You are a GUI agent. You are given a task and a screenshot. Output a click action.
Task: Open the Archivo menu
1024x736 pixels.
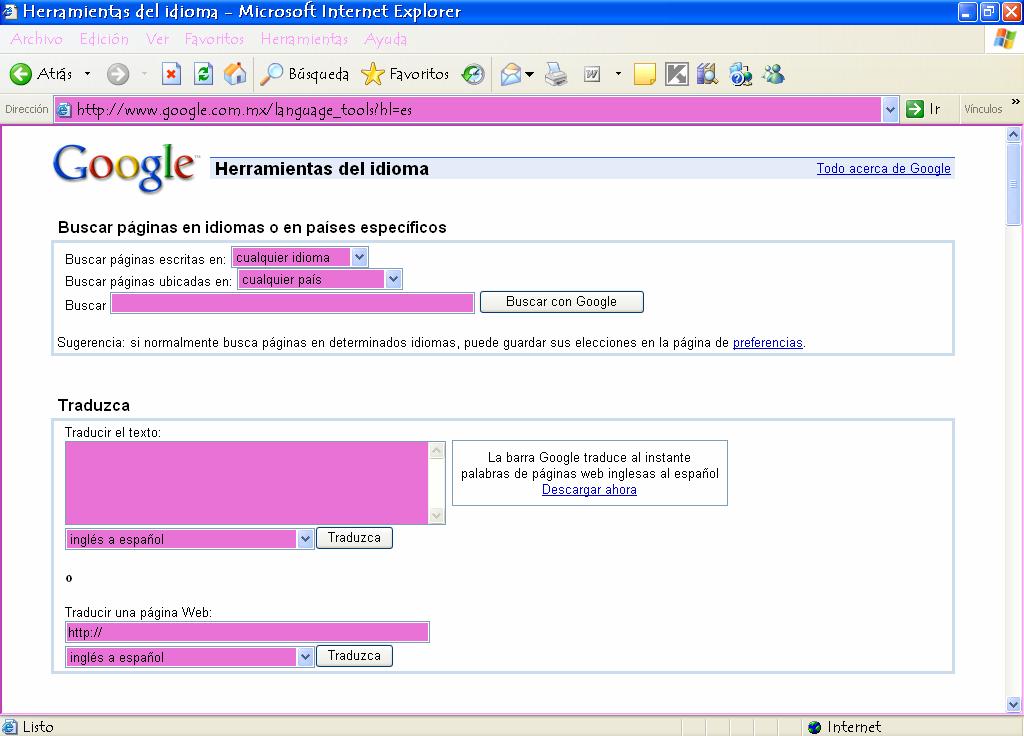(x=37, y=39)
